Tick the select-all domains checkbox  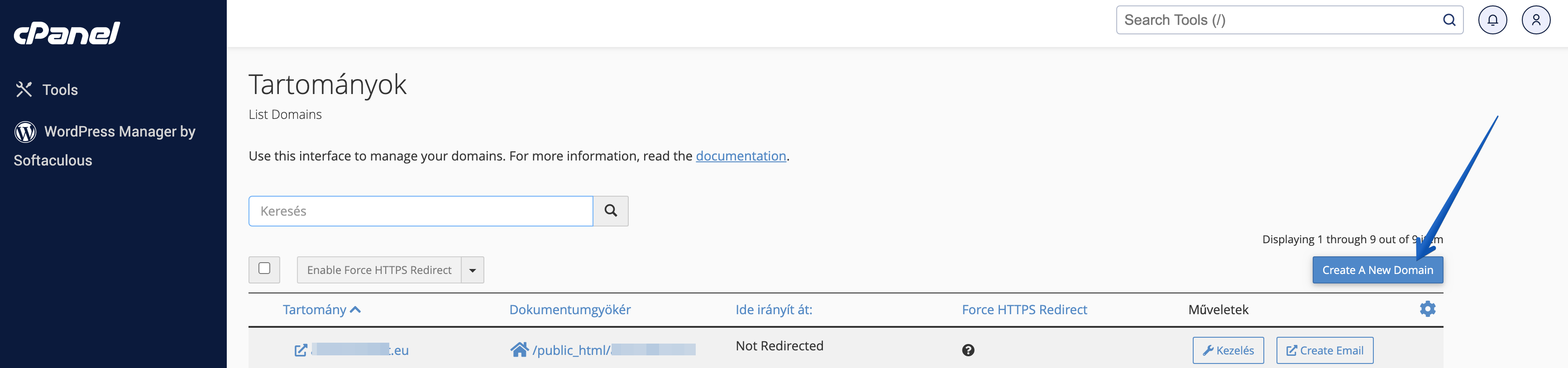tap(264, 268)
